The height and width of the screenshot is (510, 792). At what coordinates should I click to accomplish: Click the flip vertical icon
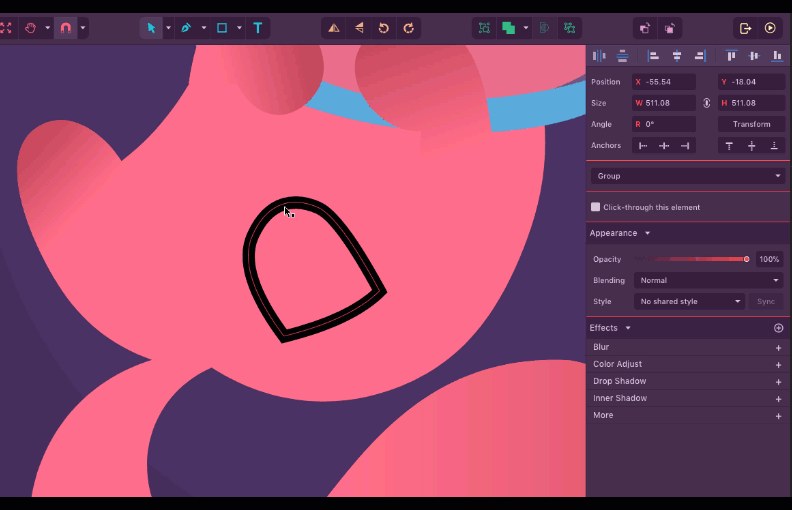point(359,28)
